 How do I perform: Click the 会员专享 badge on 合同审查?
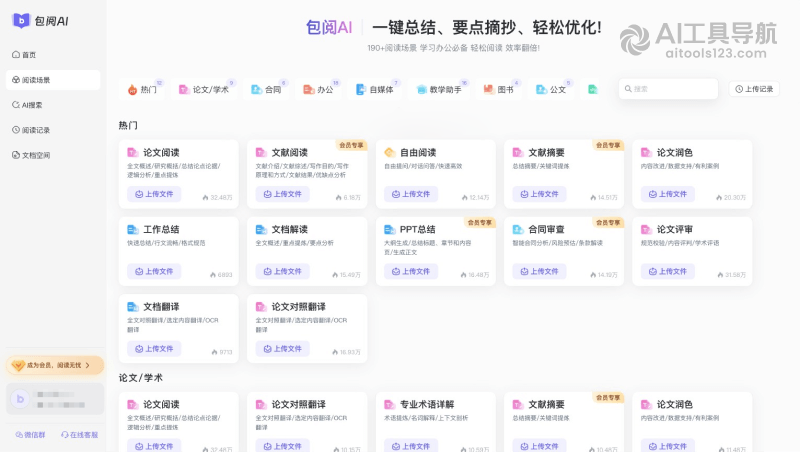[608, 222]
